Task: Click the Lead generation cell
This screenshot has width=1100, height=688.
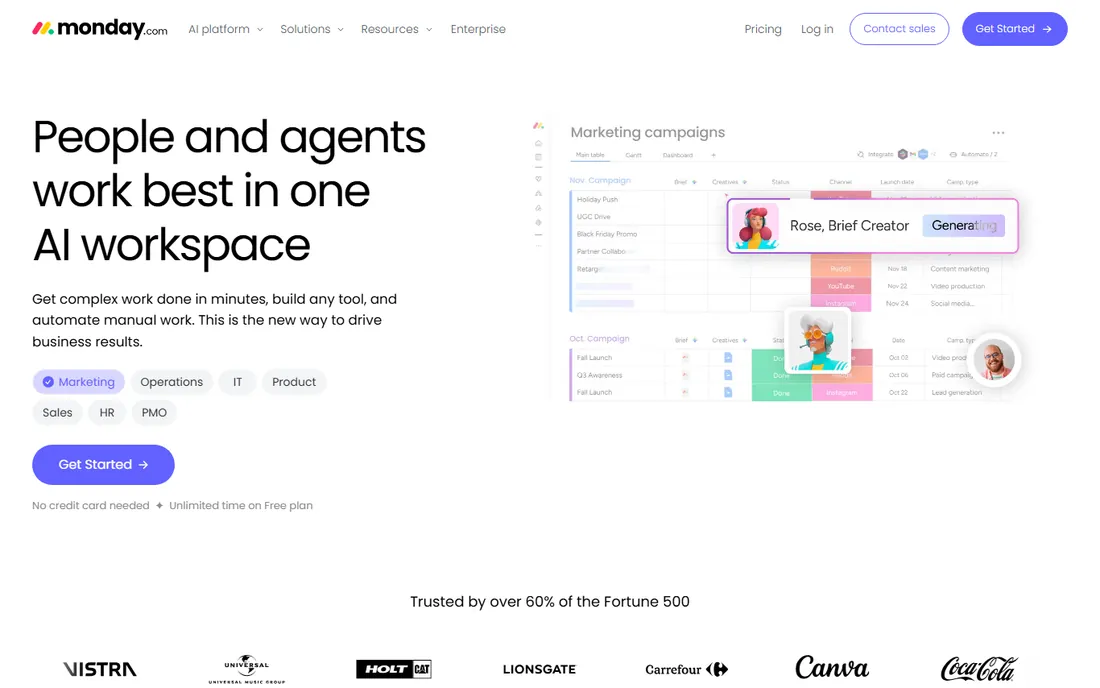Action: click(956, 393)
